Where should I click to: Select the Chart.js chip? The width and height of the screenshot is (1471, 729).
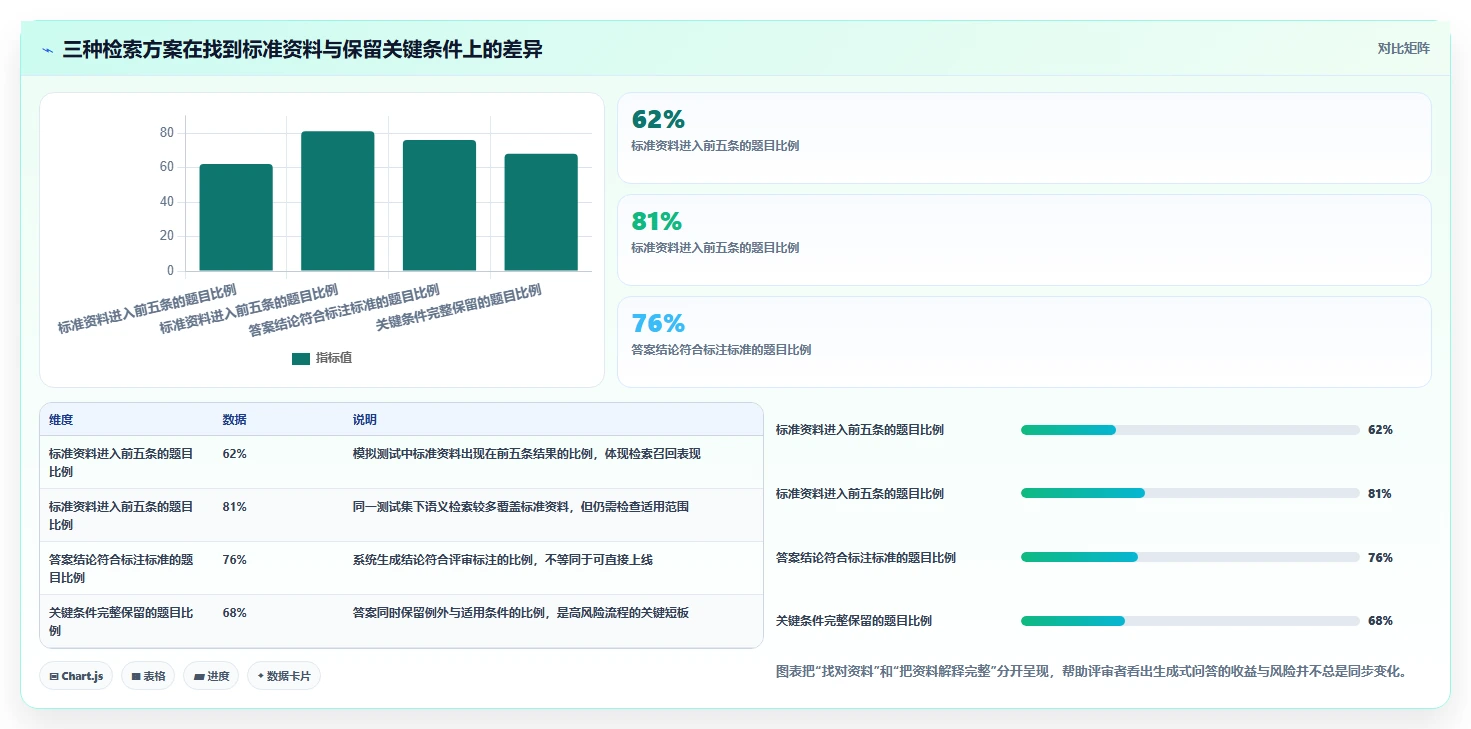(x=77, y=676)
